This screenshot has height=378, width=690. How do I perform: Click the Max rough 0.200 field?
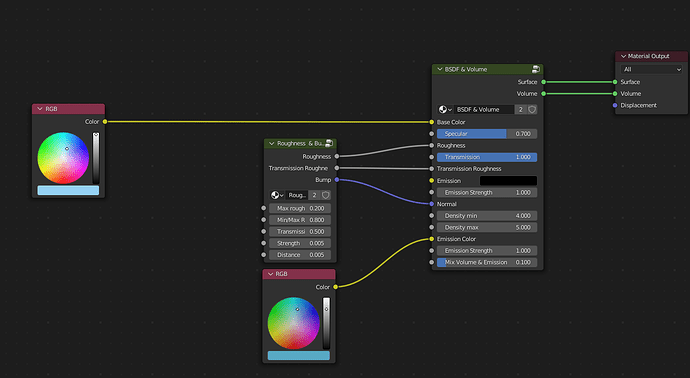pyautogui.click(x=300, y=208)
